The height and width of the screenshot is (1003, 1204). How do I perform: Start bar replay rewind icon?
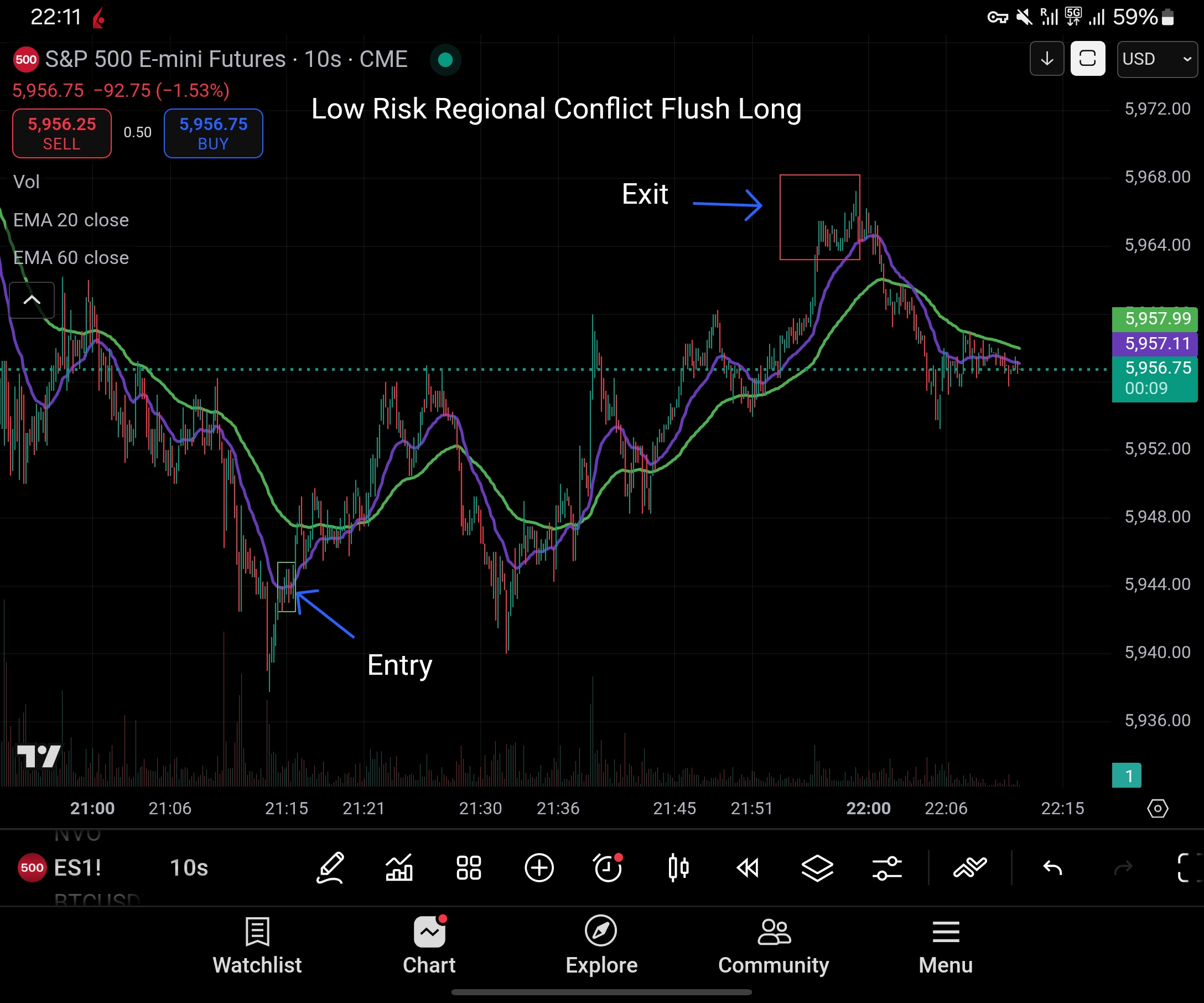(748, 867)
